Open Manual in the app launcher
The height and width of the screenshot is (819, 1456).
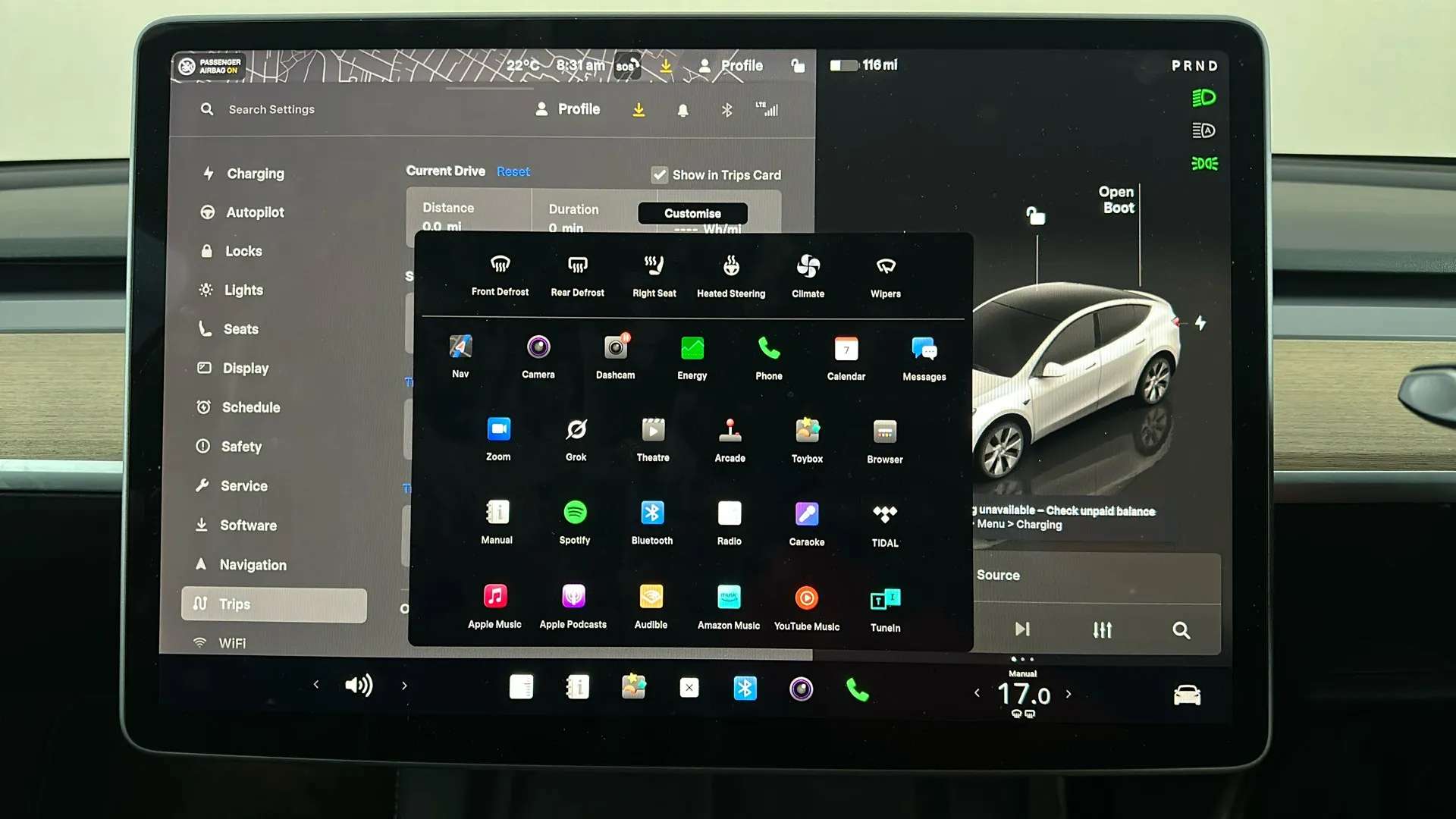coord(497,523)
